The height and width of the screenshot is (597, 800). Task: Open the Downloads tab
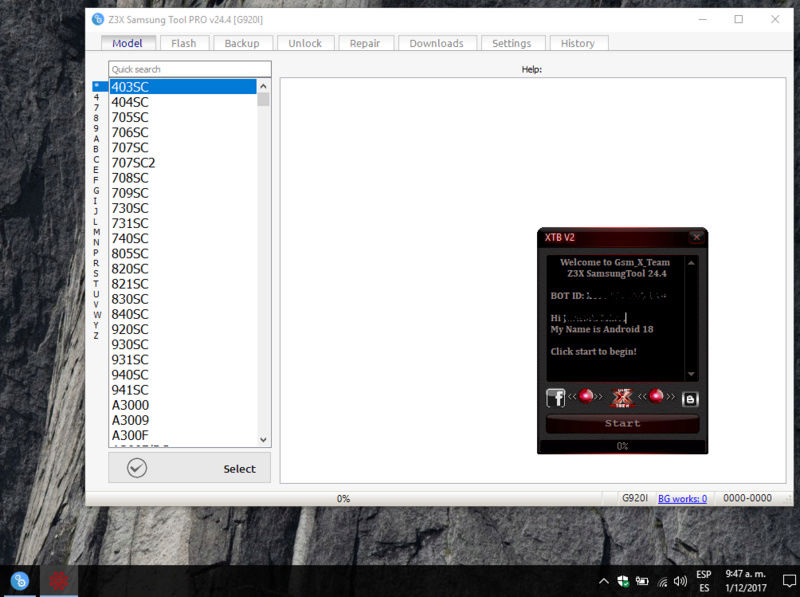(x=437, y=43)
